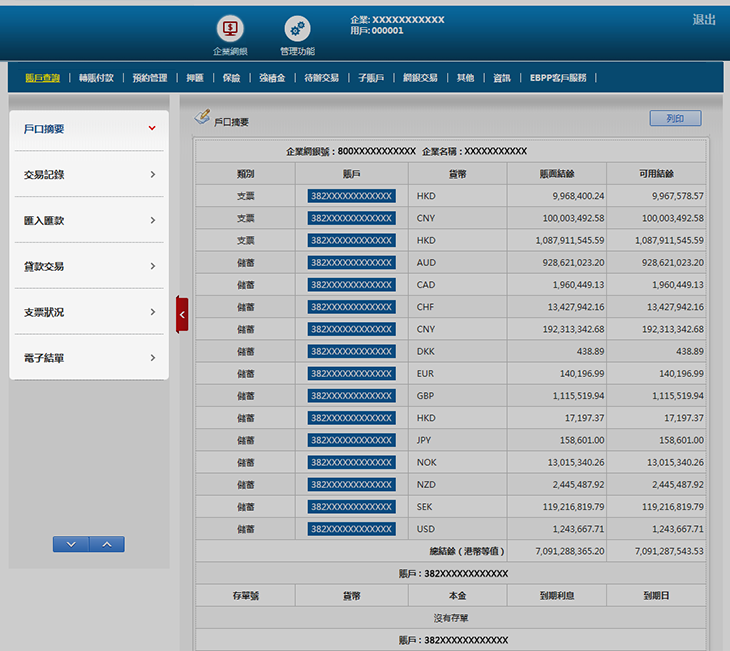Go to the 網銀交易 menu
The image size is (730, 651).
coord(420,77)
